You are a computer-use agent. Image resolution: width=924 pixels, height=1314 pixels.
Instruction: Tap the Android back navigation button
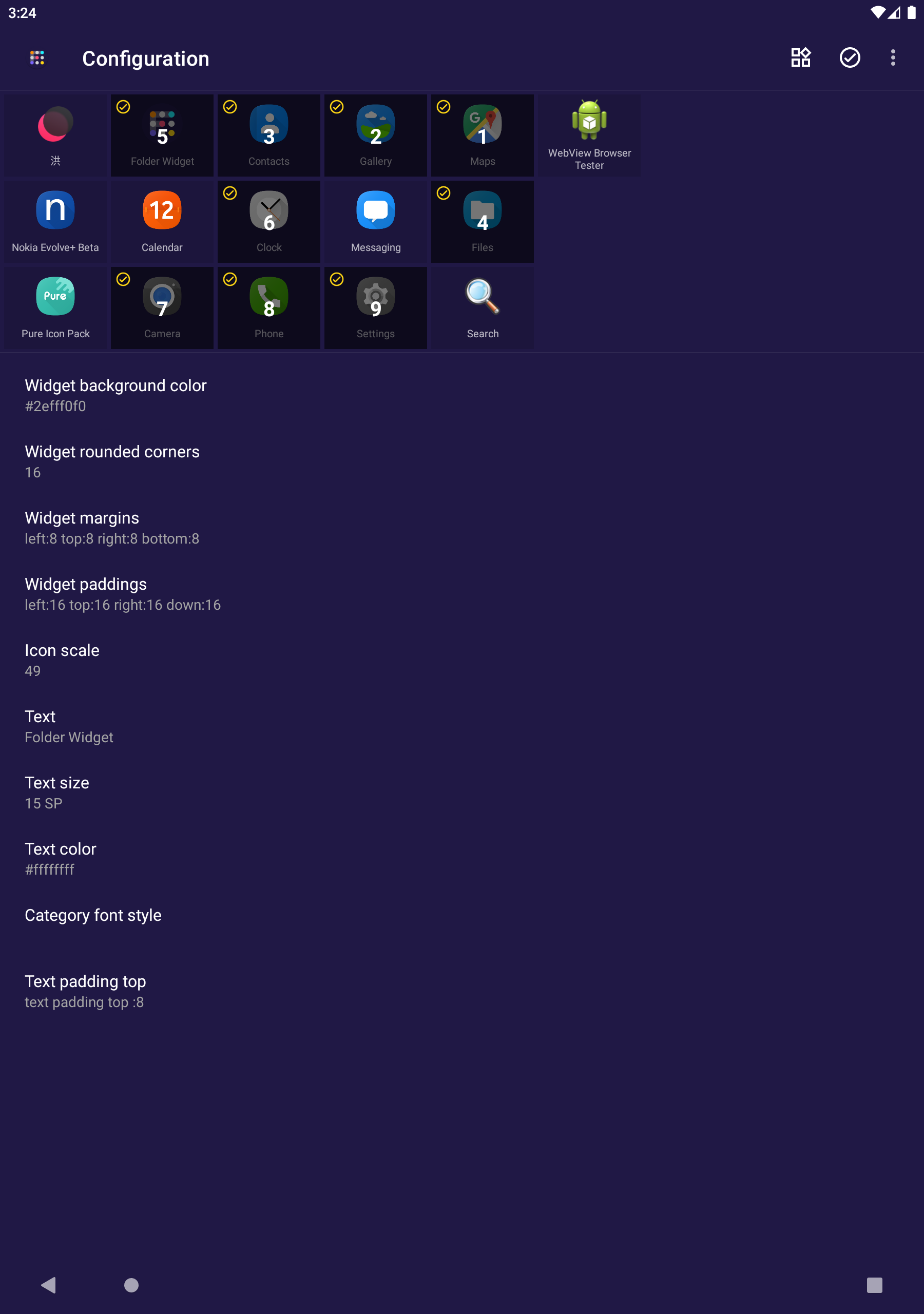coord(49,1285)
